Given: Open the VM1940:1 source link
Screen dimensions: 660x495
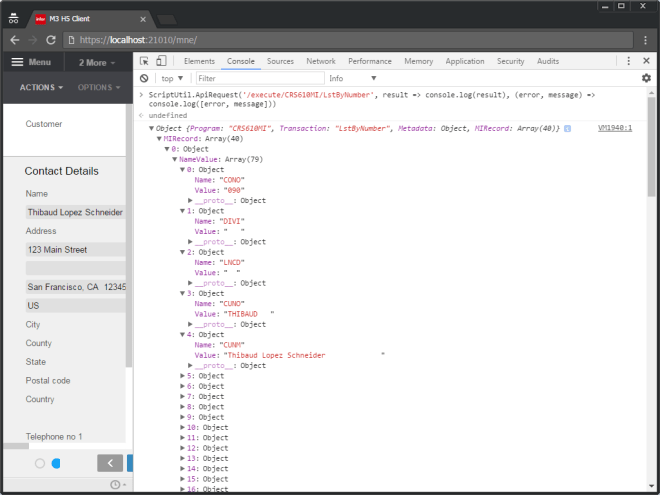Looking at the screenshot, I should click(x=614, y=128).
